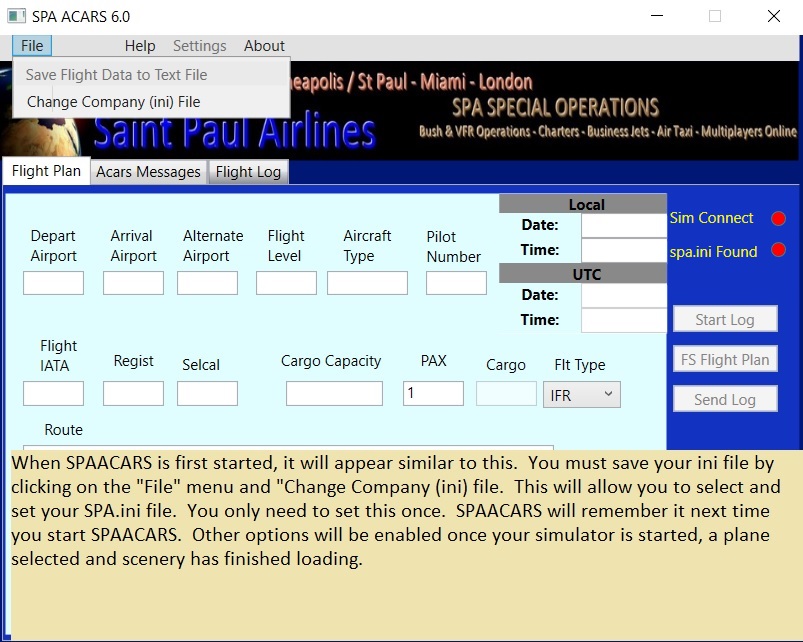Open the About menu
Viewport: 803px width, 642px height.
[x=264, y=46]
